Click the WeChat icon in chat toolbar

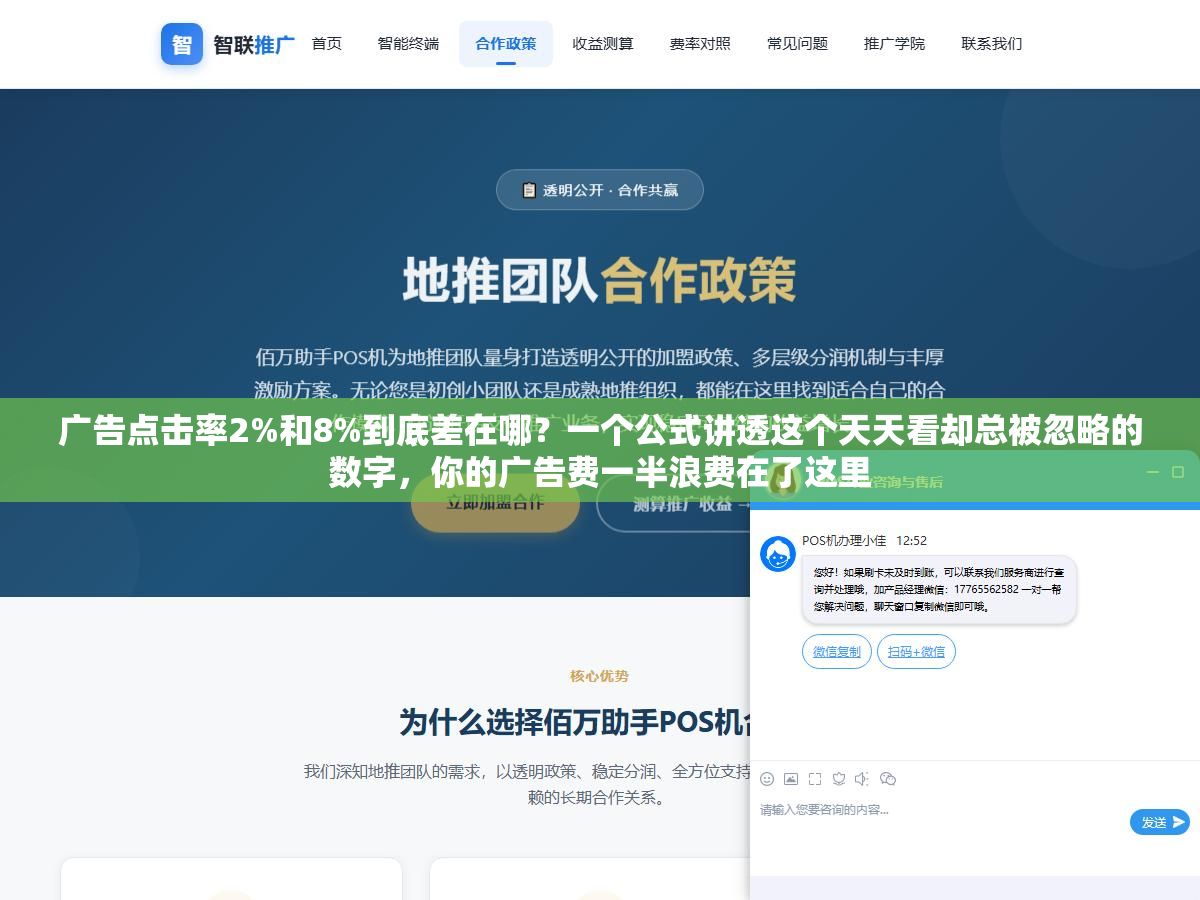[888, 779]
